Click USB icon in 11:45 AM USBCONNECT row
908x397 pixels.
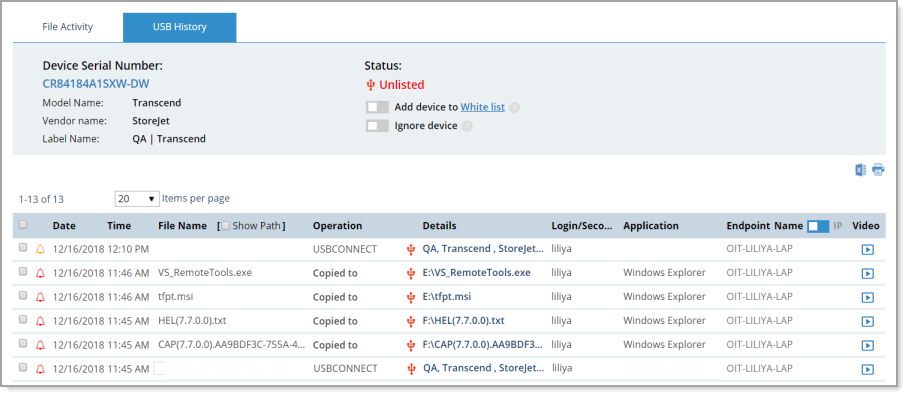pyautogui.click(x=411, y=369)
